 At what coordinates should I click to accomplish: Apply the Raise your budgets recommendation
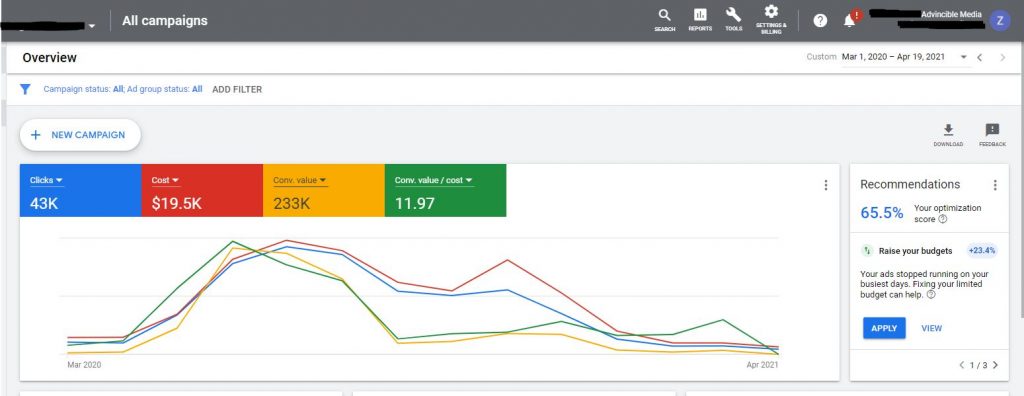(884, 328)
